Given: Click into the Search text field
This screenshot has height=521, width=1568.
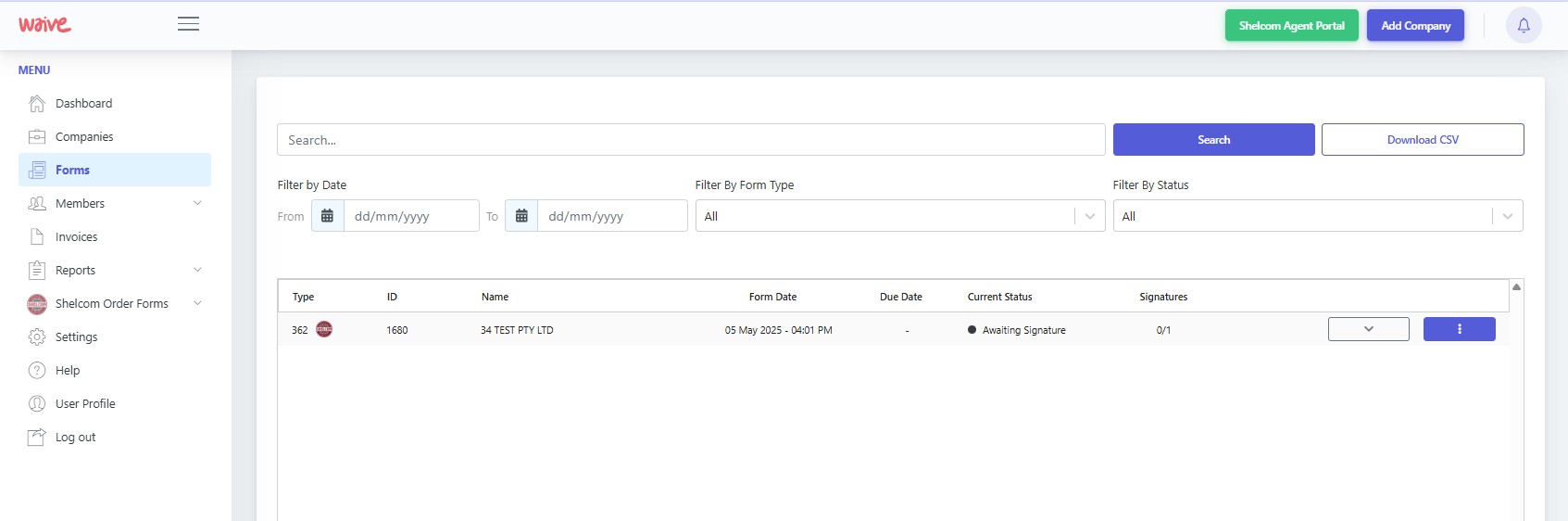Looking at the screenshot, I should click(690, 140).
